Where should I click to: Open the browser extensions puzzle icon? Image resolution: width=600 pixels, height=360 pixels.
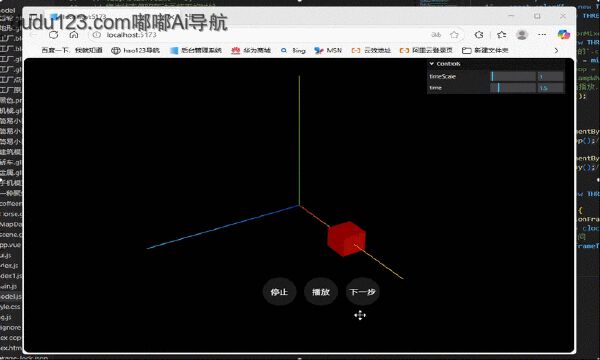(x=479, y=35)
